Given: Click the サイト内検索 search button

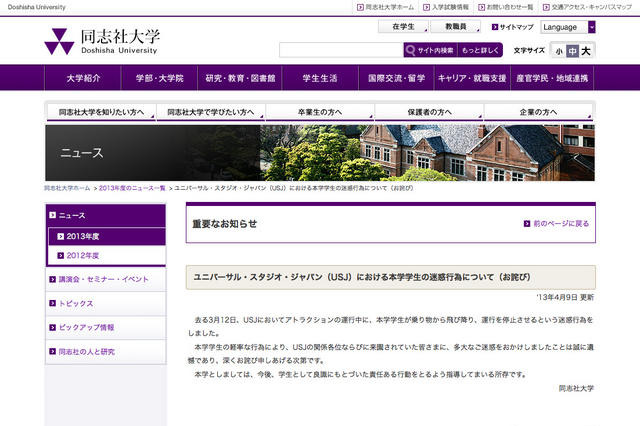Looking at the screenshot, I should 431,50.
